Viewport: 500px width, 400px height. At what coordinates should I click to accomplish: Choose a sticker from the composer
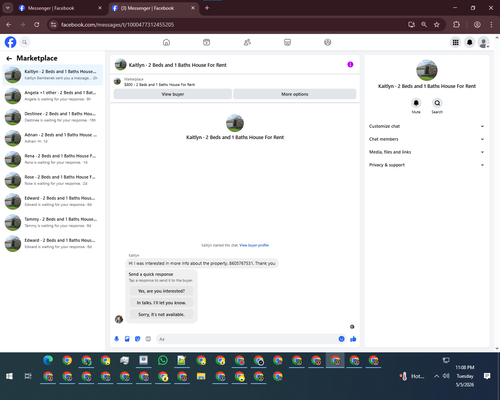(138, 339)
